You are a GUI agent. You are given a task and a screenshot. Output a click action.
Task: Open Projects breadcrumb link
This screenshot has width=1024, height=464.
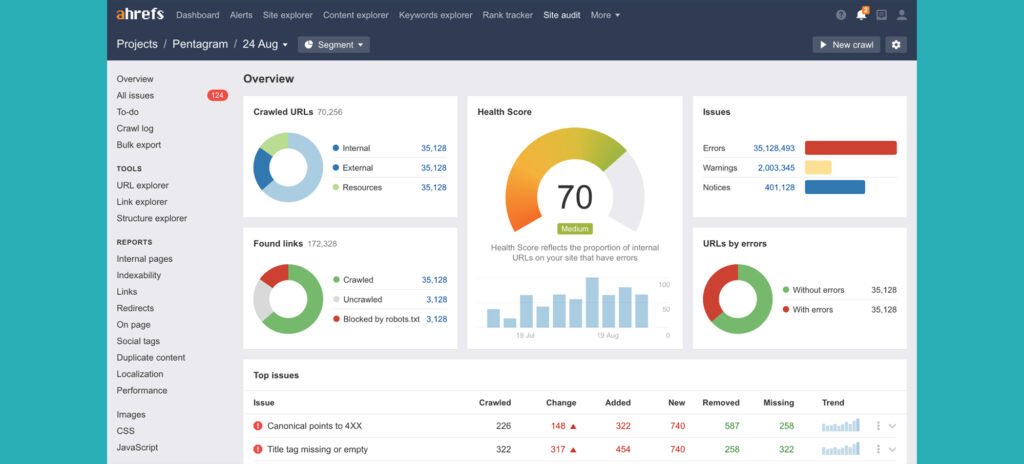pos(137,44)
